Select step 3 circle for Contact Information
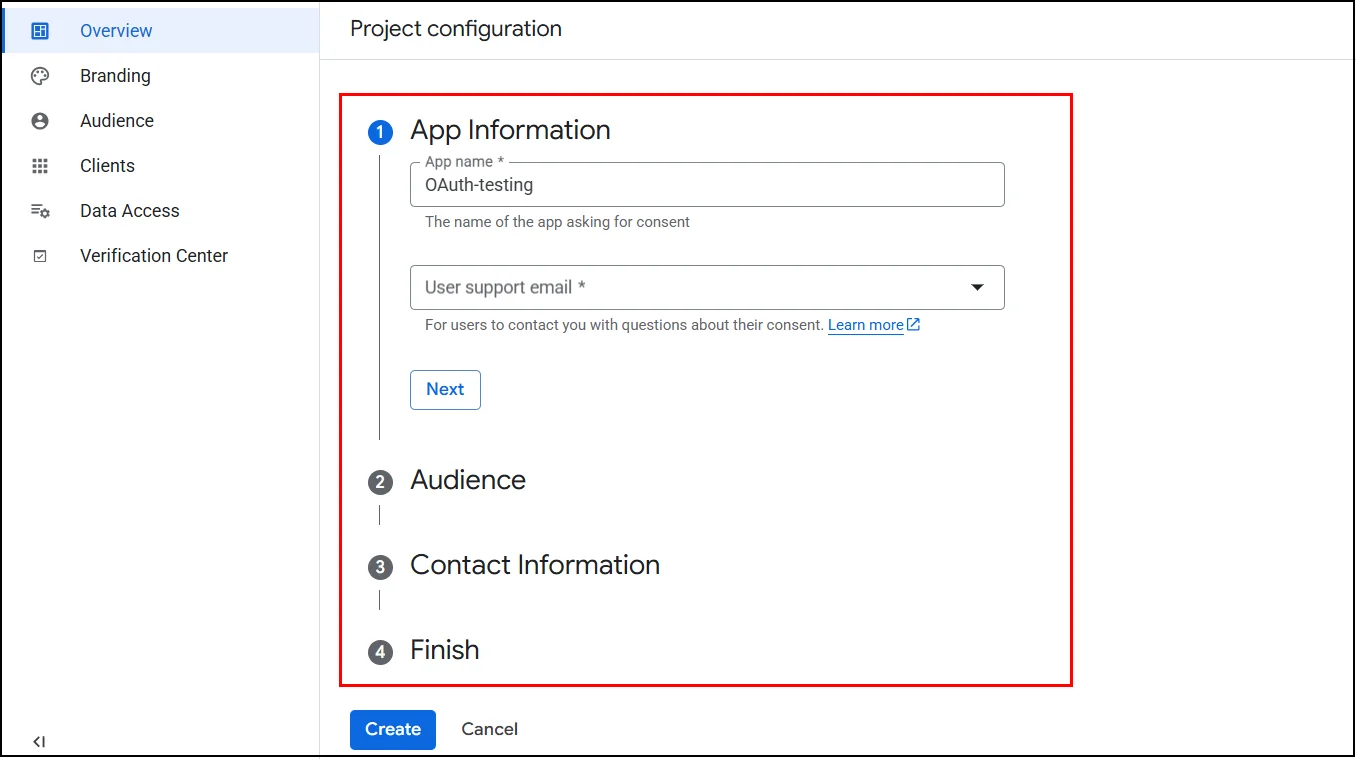 (380, 567)
